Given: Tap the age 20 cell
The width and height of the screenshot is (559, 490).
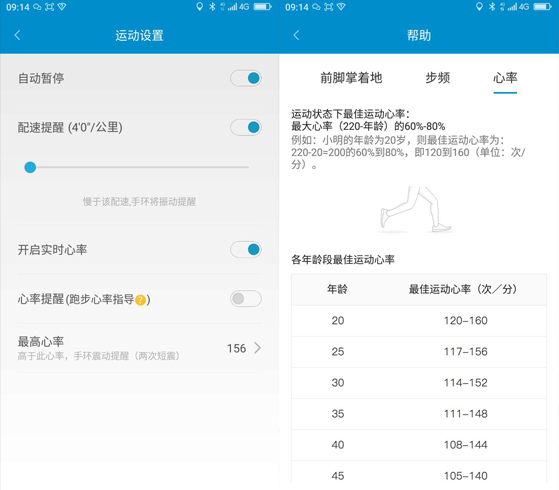Looking at the screenshot, I should coord(338,321).
